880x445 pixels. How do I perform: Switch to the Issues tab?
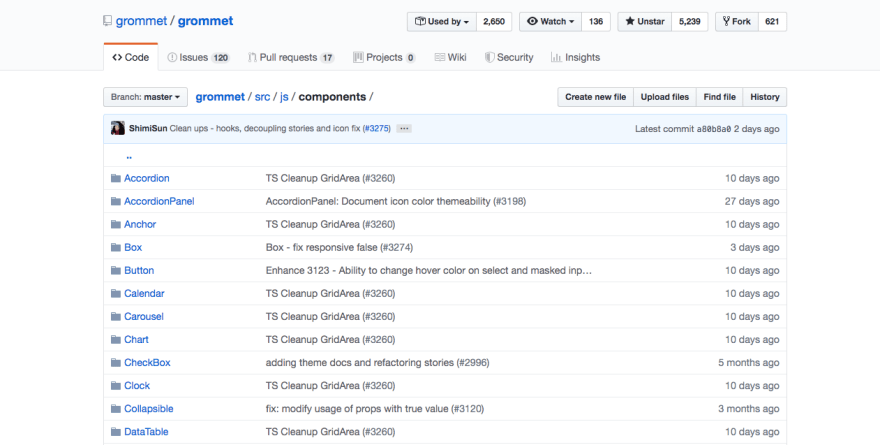(198, 57)
